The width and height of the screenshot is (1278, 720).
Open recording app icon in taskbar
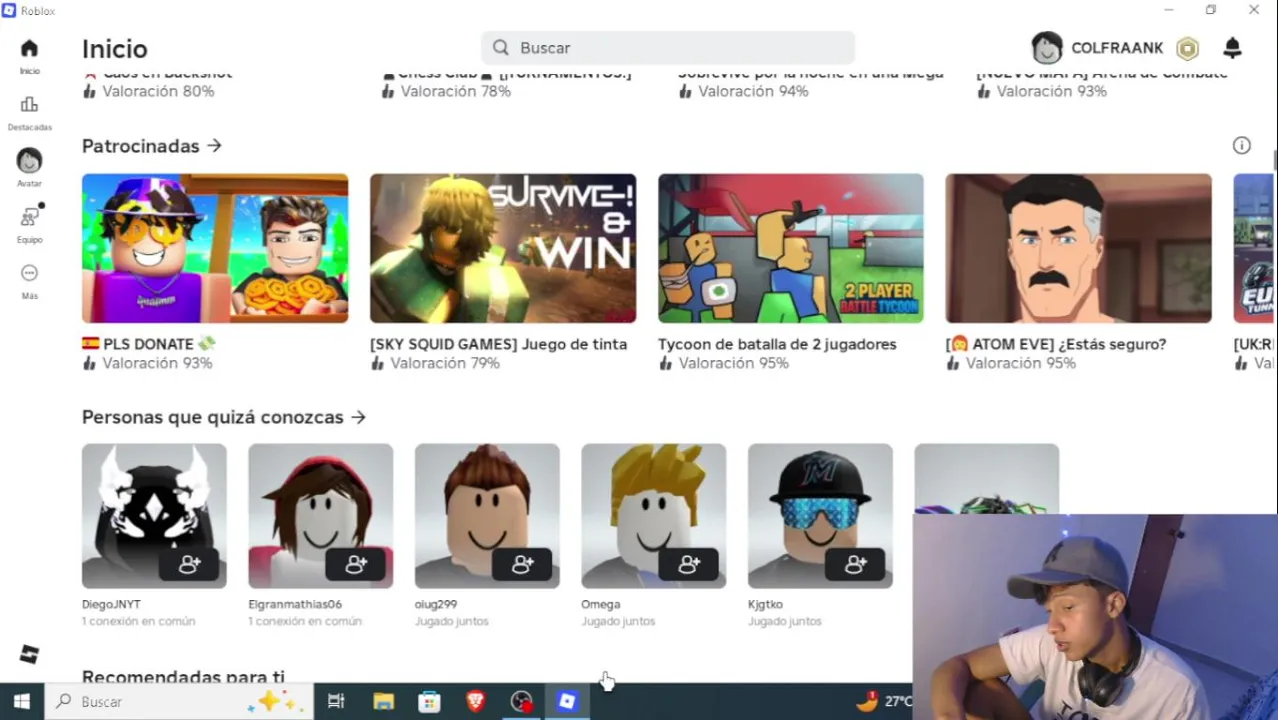click(521, 702)
